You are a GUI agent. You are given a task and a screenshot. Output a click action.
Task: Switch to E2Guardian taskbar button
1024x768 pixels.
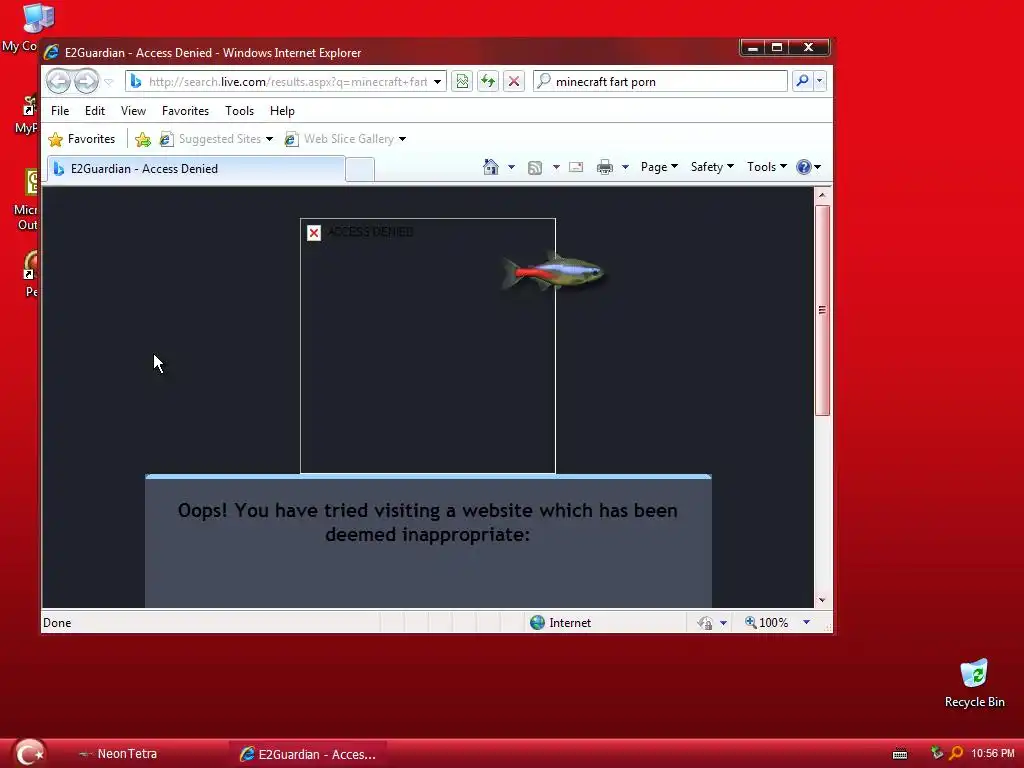click(308, 754)
